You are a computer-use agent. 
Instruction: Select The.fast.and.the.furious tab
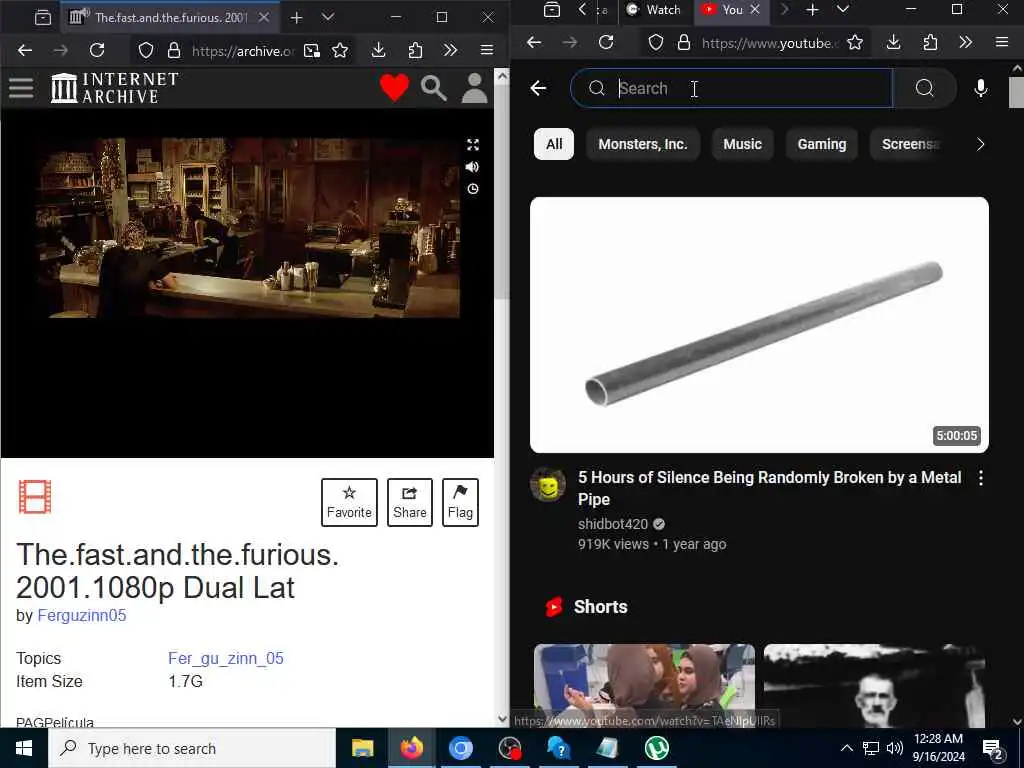click(x=170, y=18)
